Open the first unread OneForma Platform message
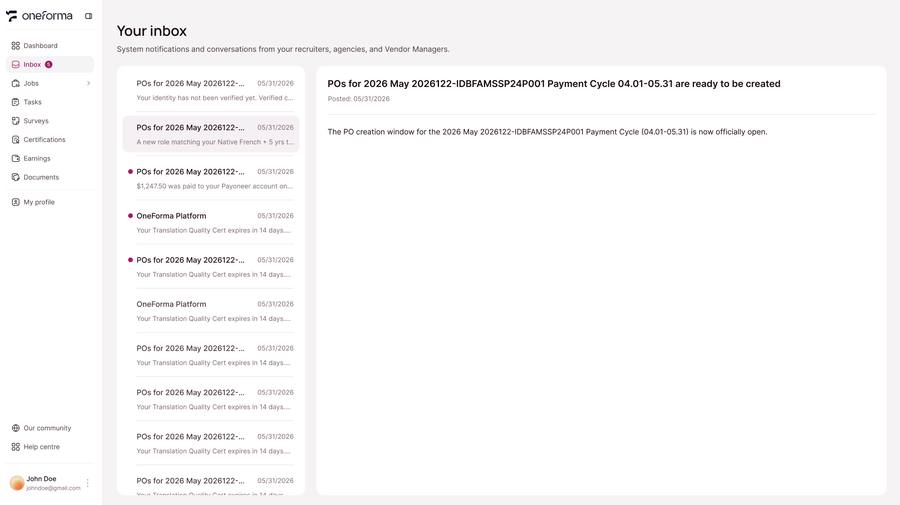Viewport: 900px width, 505px height. pyautogui.click(x=211, y=223)
